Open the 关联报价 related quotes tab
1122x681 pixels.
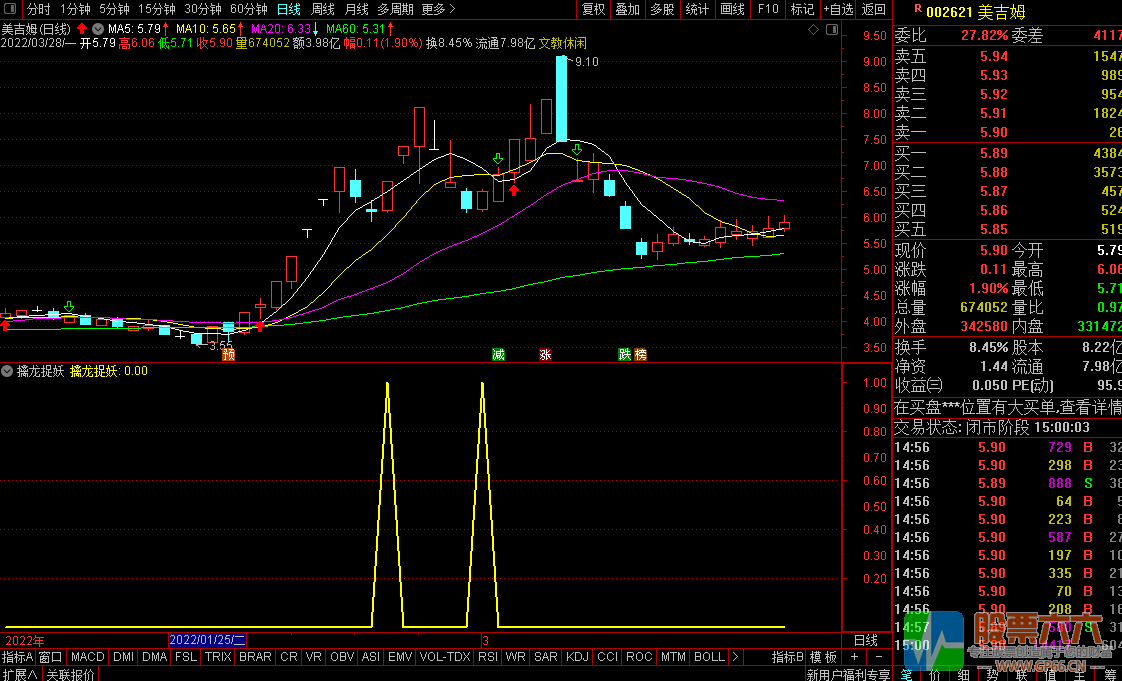70,674
